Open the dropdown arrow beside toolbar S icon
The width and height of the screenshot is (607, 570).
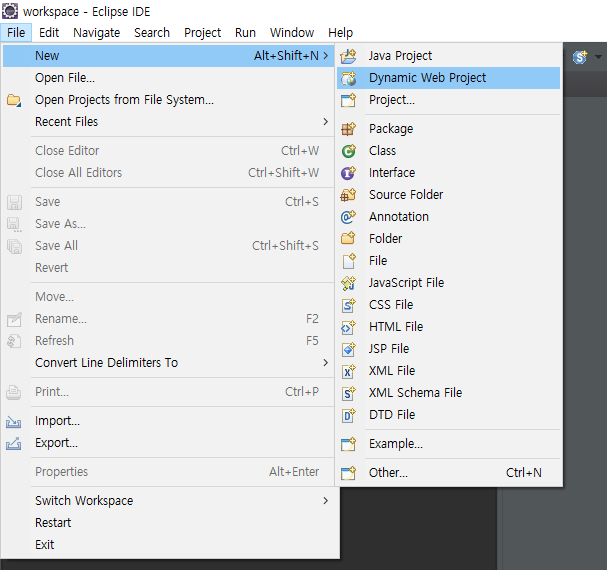(x=598, y=57)
